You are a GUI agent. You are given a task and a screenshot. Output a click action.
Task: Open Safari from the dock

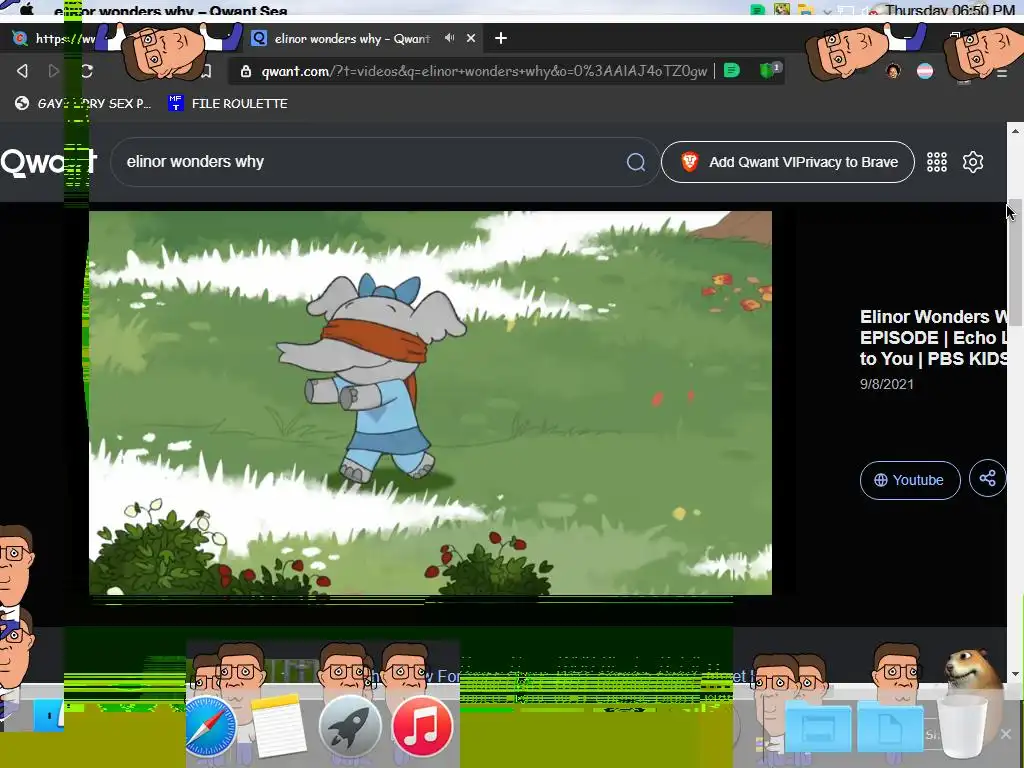pyautogui.click(x=210, y=726)
